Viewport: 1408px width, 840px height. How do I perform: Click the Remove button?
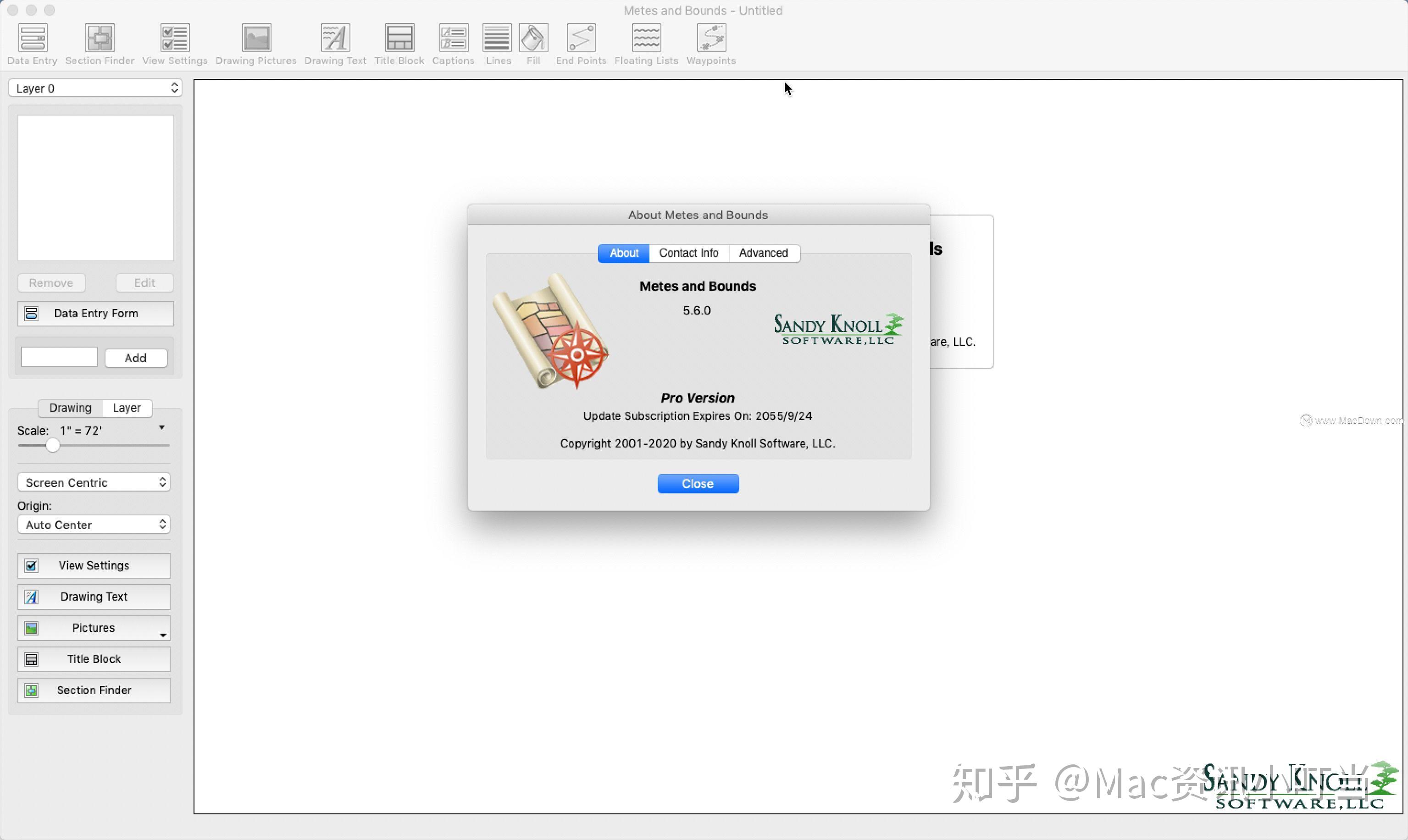coord(51,283)
